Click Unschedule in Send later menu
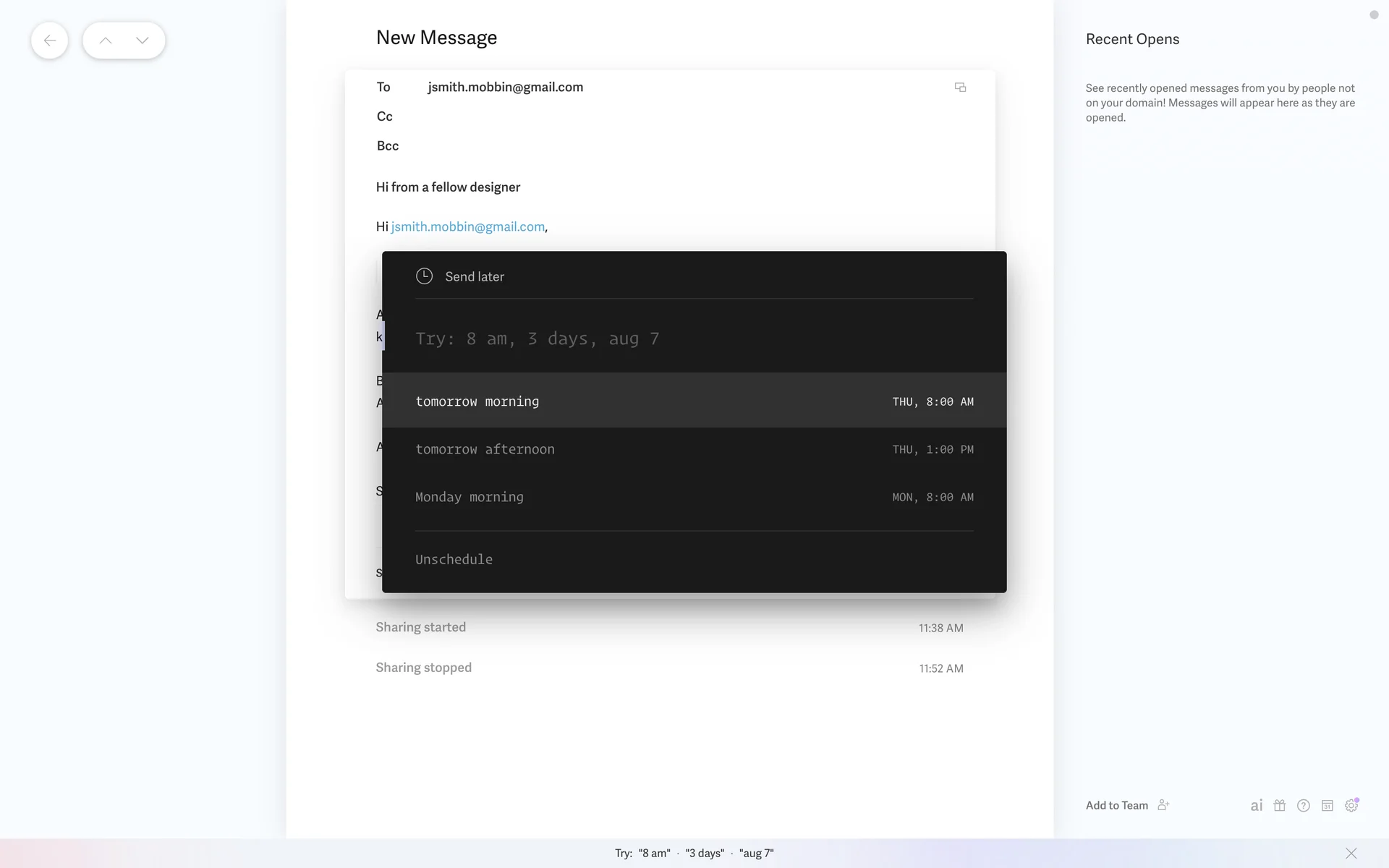The image size is (1389, 868). point(454,559)
